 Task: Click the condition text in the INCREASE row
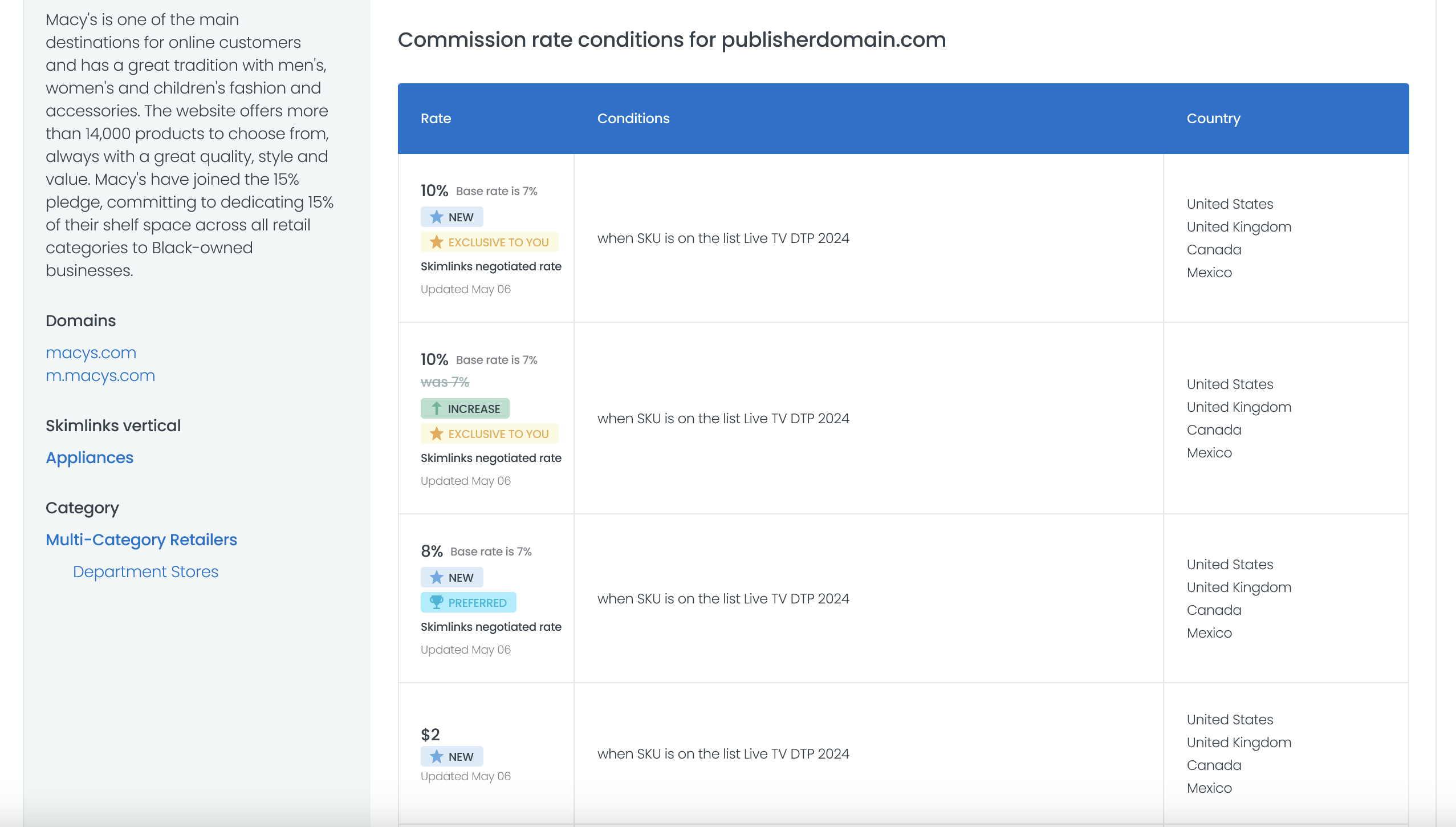click(x=723, y=419)
